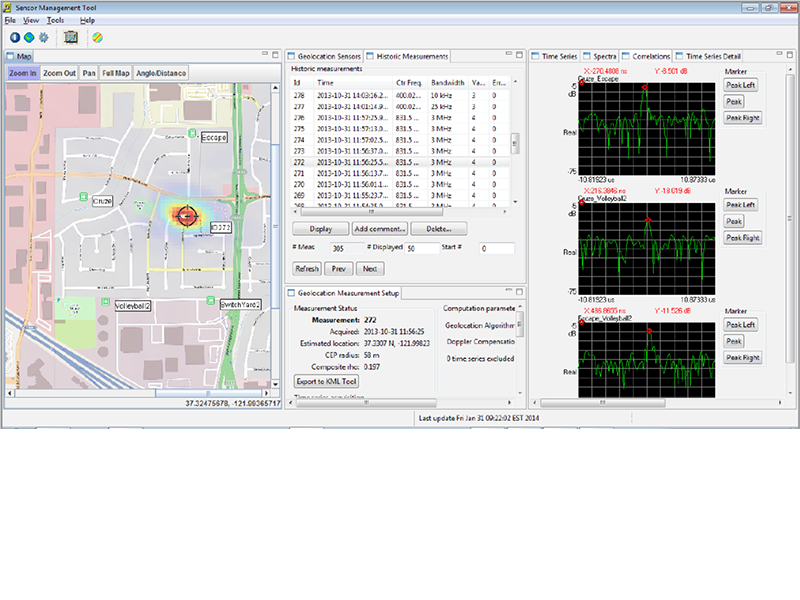Maximize the Map panel
The image size is (800, 600).
coord(275,55)
